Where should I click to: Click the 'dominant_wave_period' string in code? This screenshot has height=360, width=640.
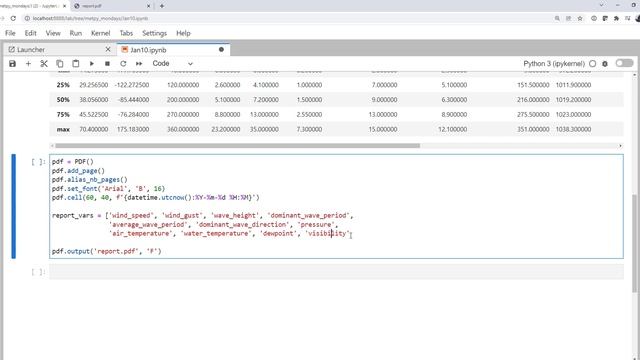tap(309, 216)
